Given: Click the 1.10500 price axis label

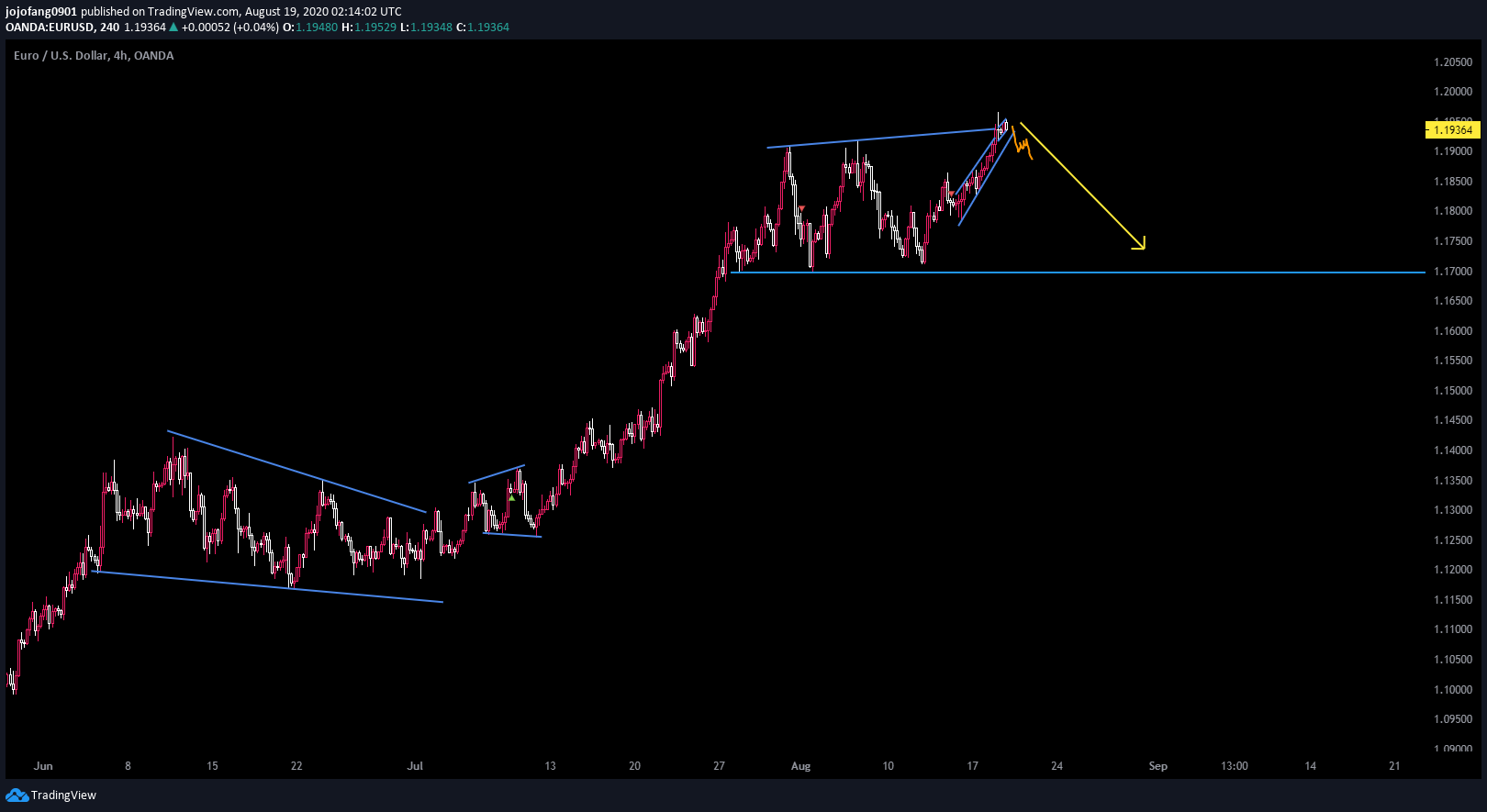Looking at the screenshot, I should [x=1453, y=660].
